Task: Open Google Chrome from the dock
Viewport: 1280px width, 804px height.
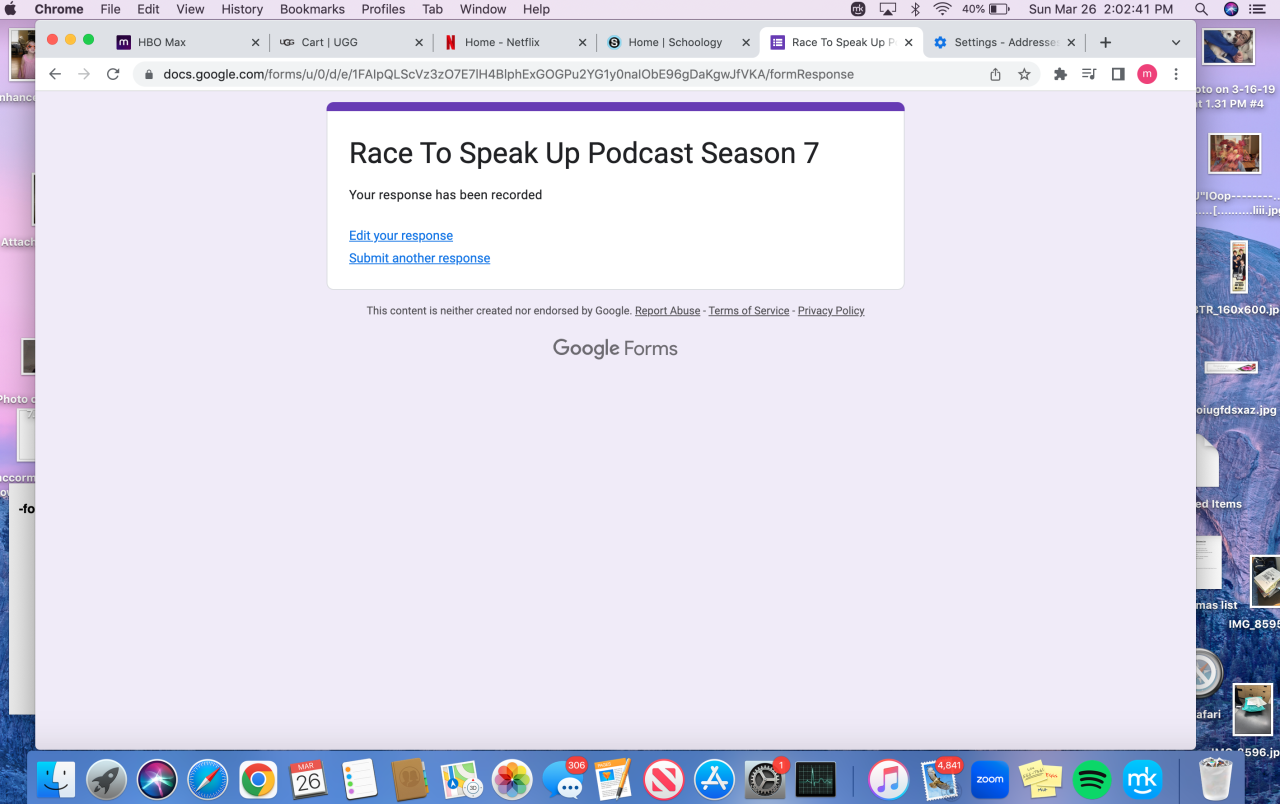Action: [258, 779]
